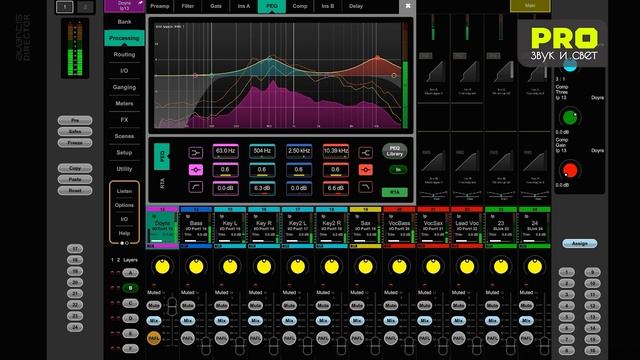Click the teal 504 Hz band node on EQ graph

click(x=269, y=60)
